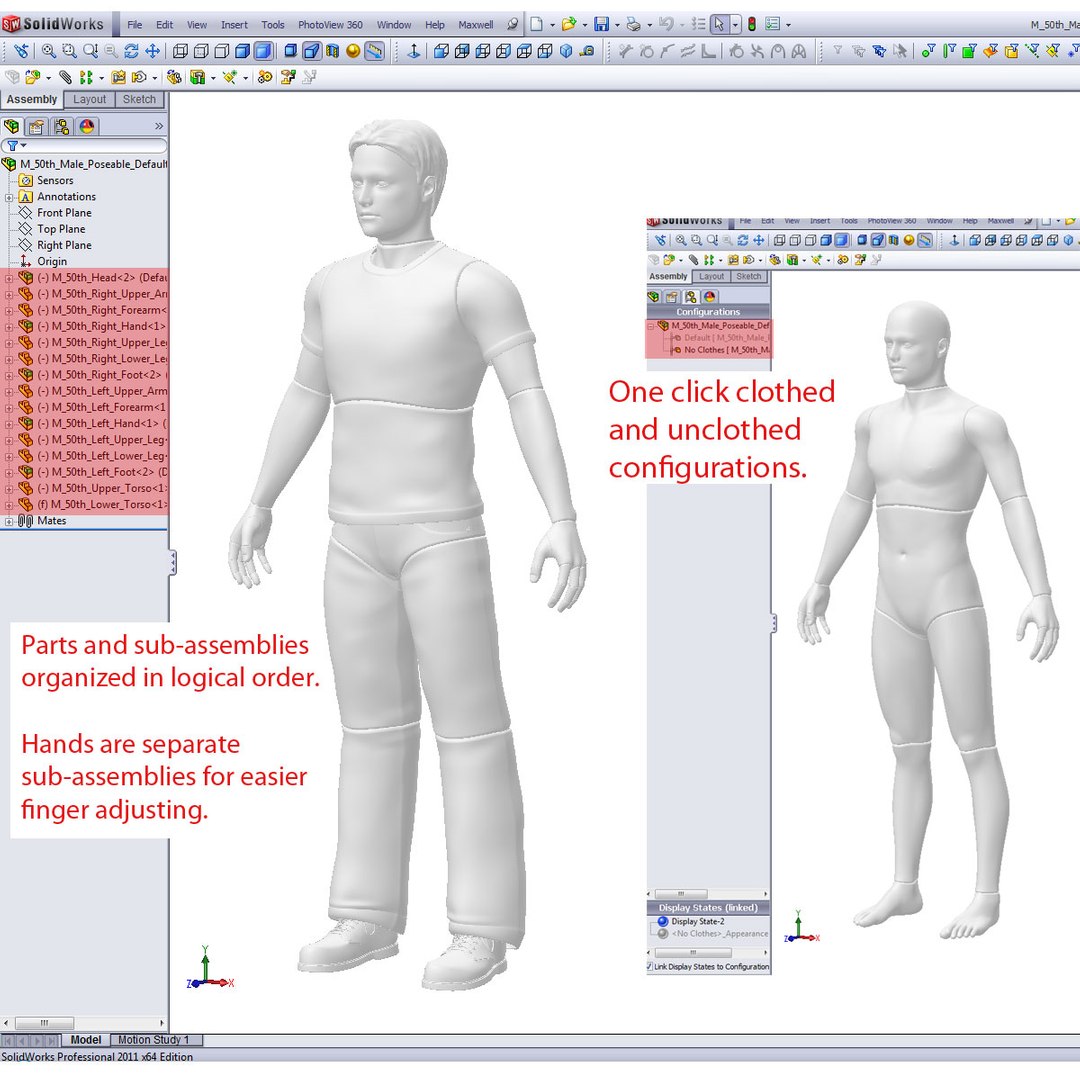Screen dimensions: 1080x1080
Task: Click the Filter Faces green square icon
Action: pyautogui.click(x=970, y=51)
